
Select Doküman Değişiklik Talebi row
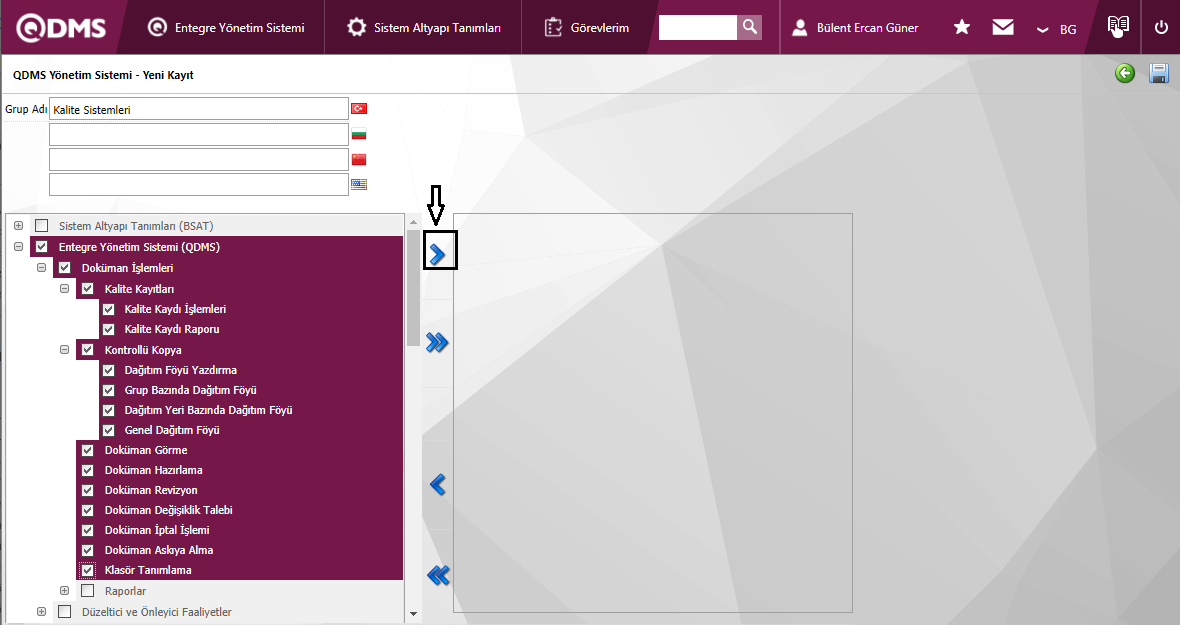tap(240, 510)
